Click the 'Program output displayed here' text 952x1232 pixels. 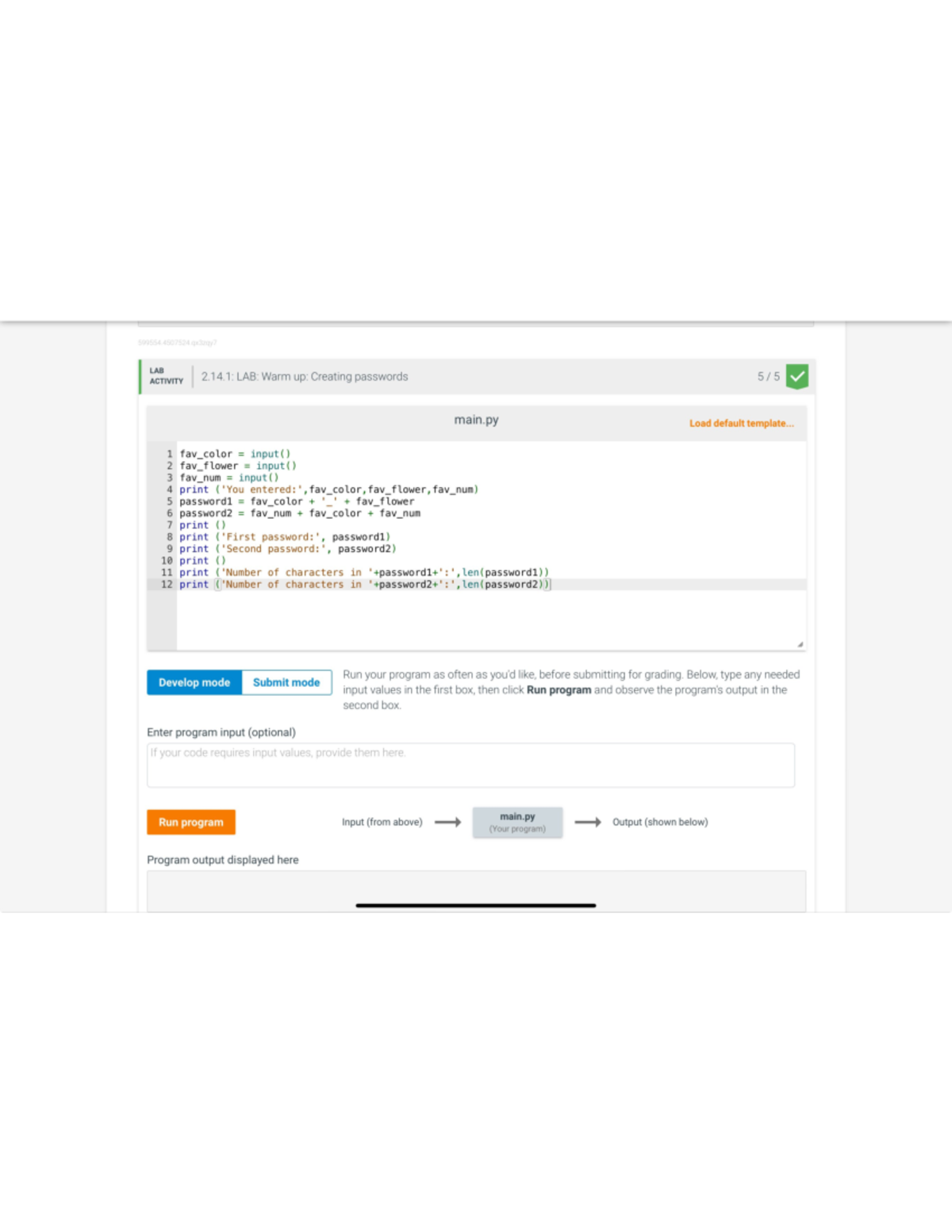(223, 859)
